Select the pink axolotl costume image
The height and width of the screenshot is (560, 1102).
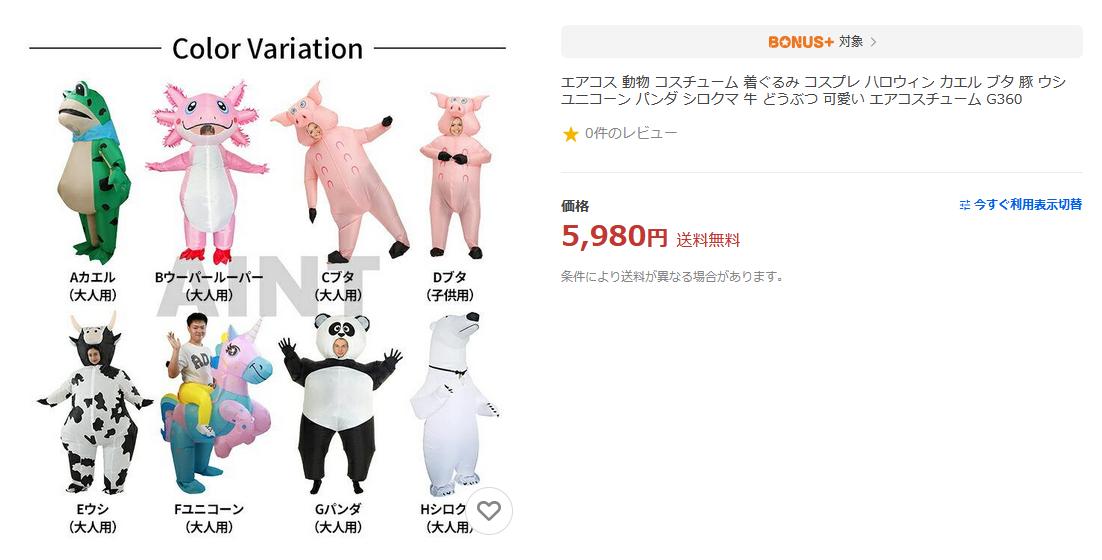[207, 173]
